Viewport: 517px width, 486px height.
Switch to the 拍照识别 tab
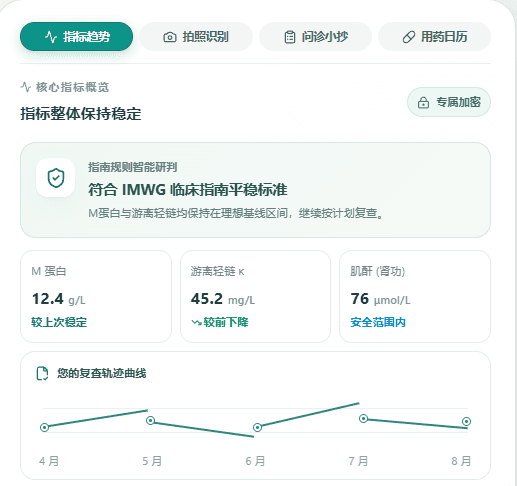(x=196, y=37)
